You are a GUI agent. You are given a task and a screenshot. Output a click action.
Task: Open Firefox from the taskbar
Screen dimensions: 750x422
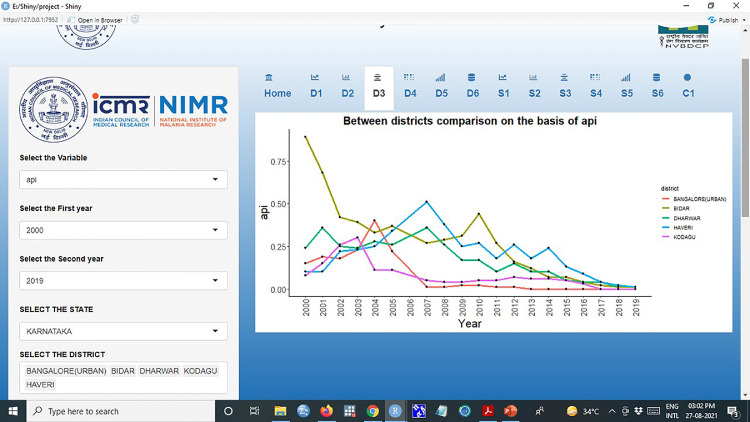326,411
